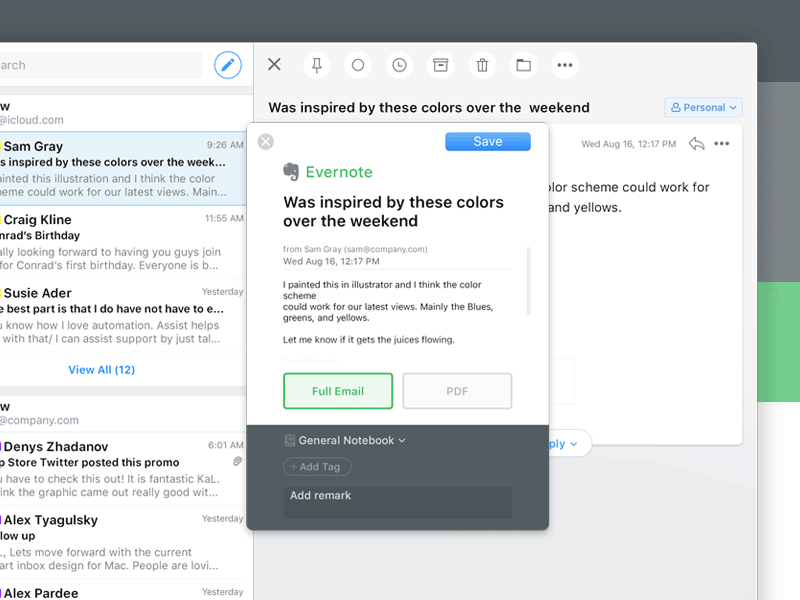Image resolution: width=800 pixels, height=600 pixels.
Task: Reply using the arrow icon near the date
Action: pyautogui.click(x=697, y=144)
